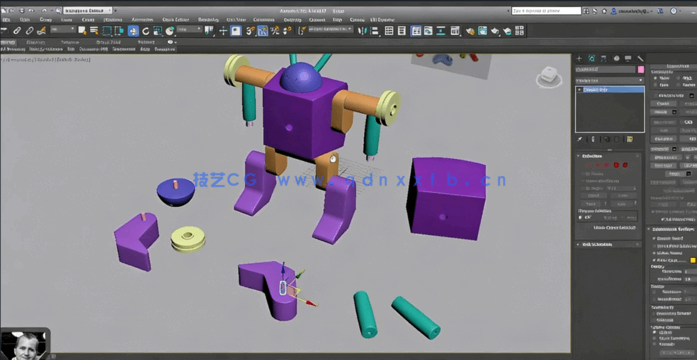Switch to the Create command panel tab
697x360 pixels.
(x=579, y=58)
